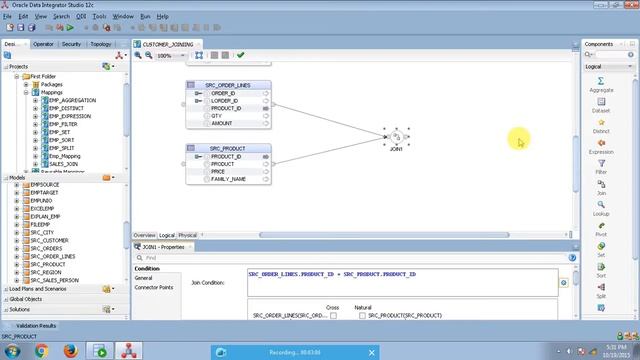This screenshot has height=360, width=640.
Task: Select the Sort component
Action: pyautogui.click(x=601, y=271)
